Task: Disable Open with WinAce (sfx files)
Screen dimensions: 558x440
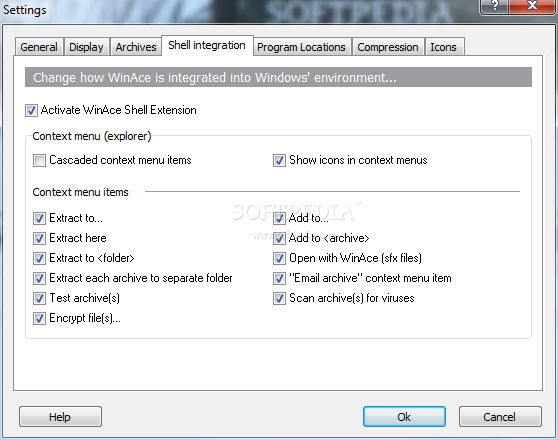Action: click(279, 258)
